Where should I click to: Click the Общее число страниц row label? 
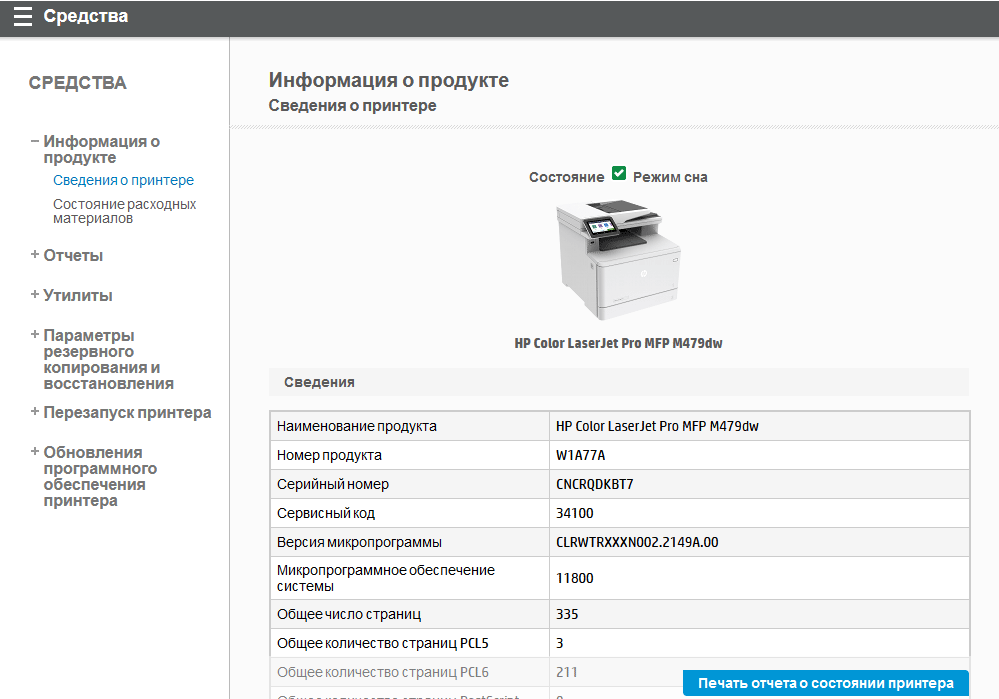click(x=349, y=614)
